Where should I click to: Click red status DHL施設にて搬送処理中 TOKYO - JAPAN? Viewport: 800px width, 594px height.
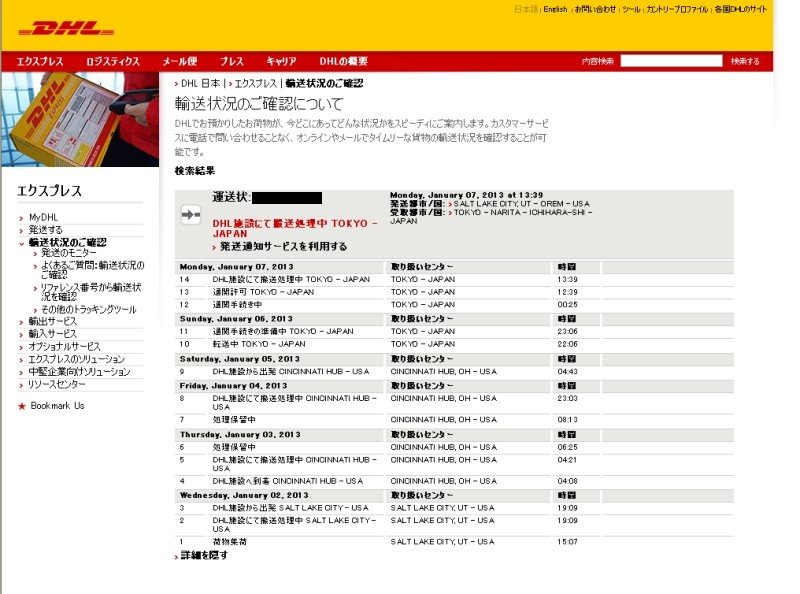pyautogui.click(x=294, y=228)
